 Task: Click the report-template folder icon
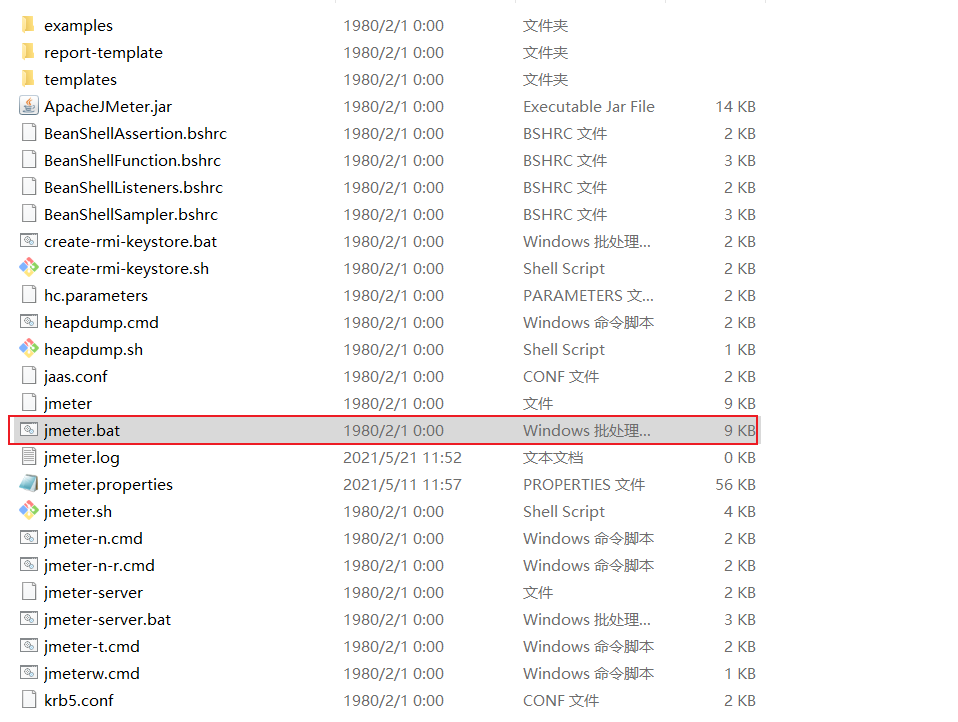tap(28, 52)
